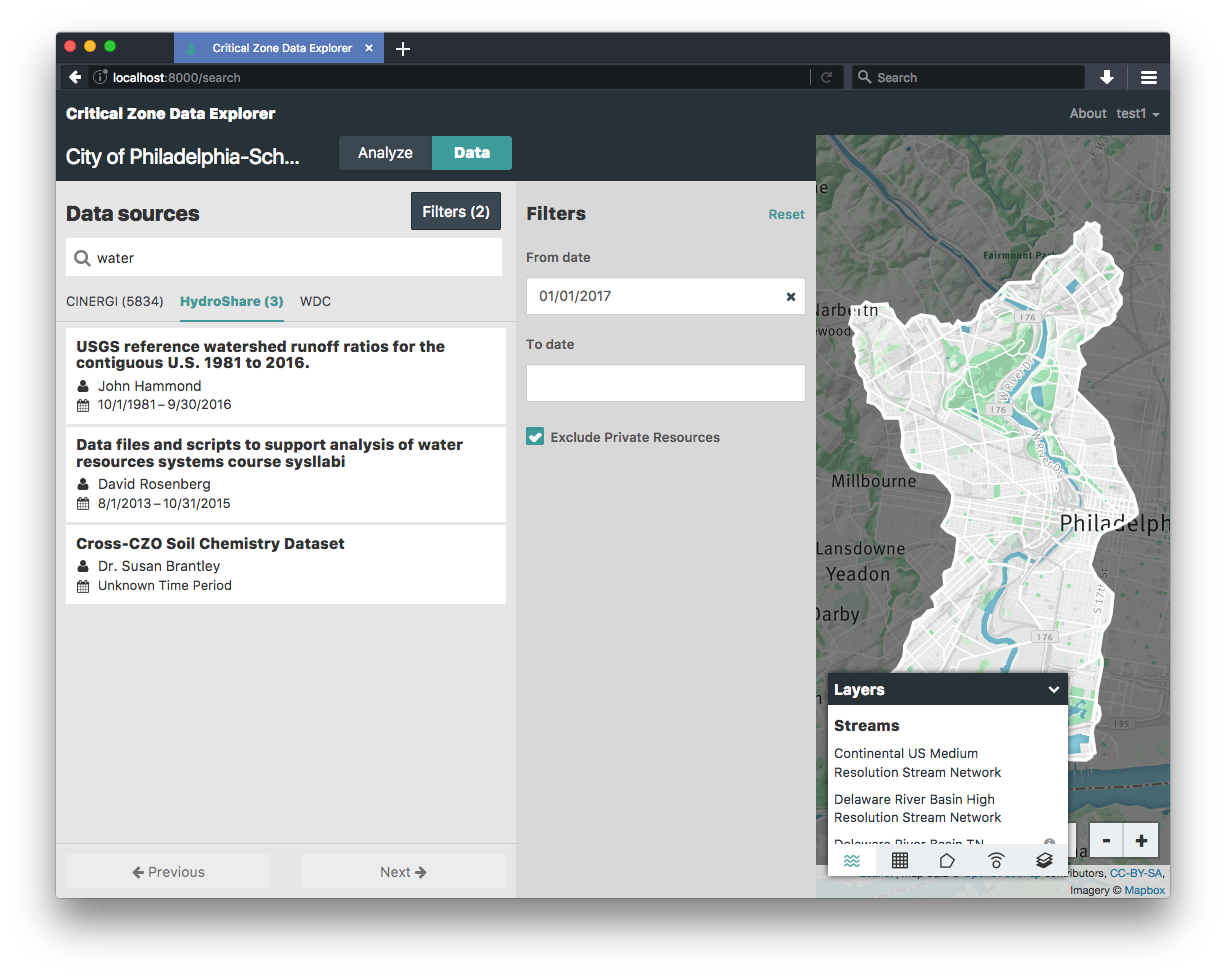Select Continental US Medium Resolution Stream Network layer
1226x978 pixels.
click(918, 763)
